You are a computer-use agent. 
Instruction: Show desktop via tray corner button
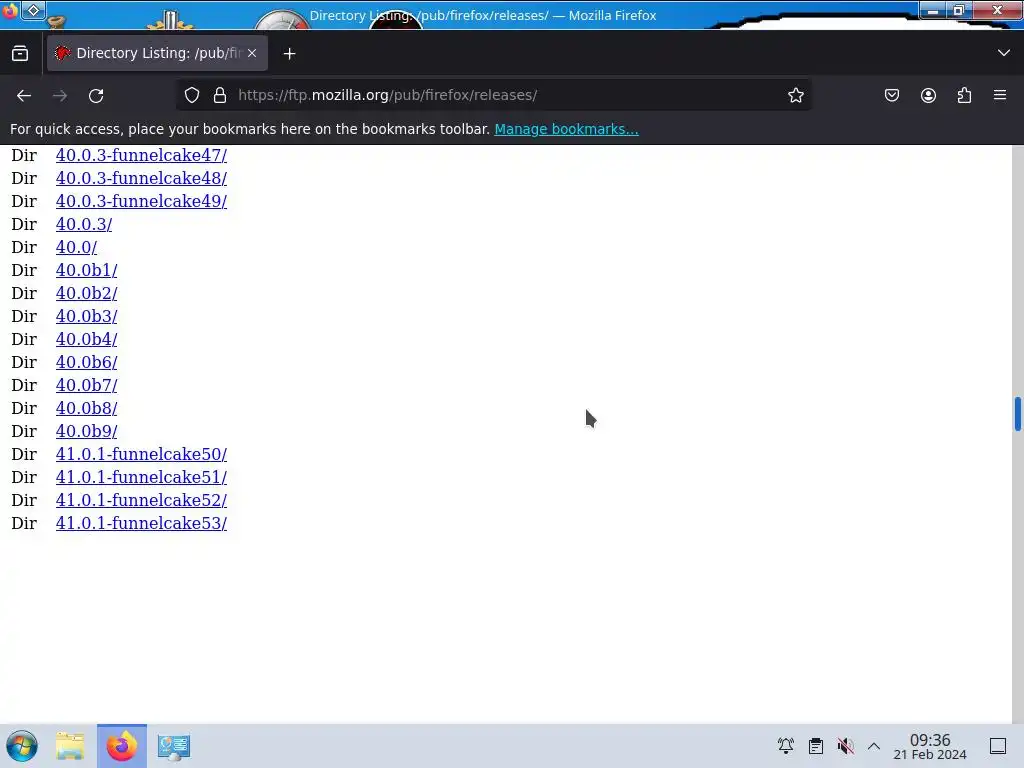point(998,746)
